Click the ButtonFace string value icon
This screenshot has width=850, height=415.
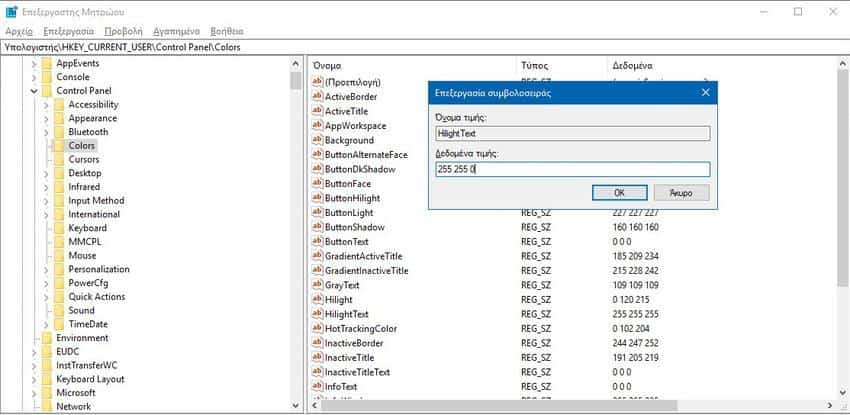pos(318,184)
